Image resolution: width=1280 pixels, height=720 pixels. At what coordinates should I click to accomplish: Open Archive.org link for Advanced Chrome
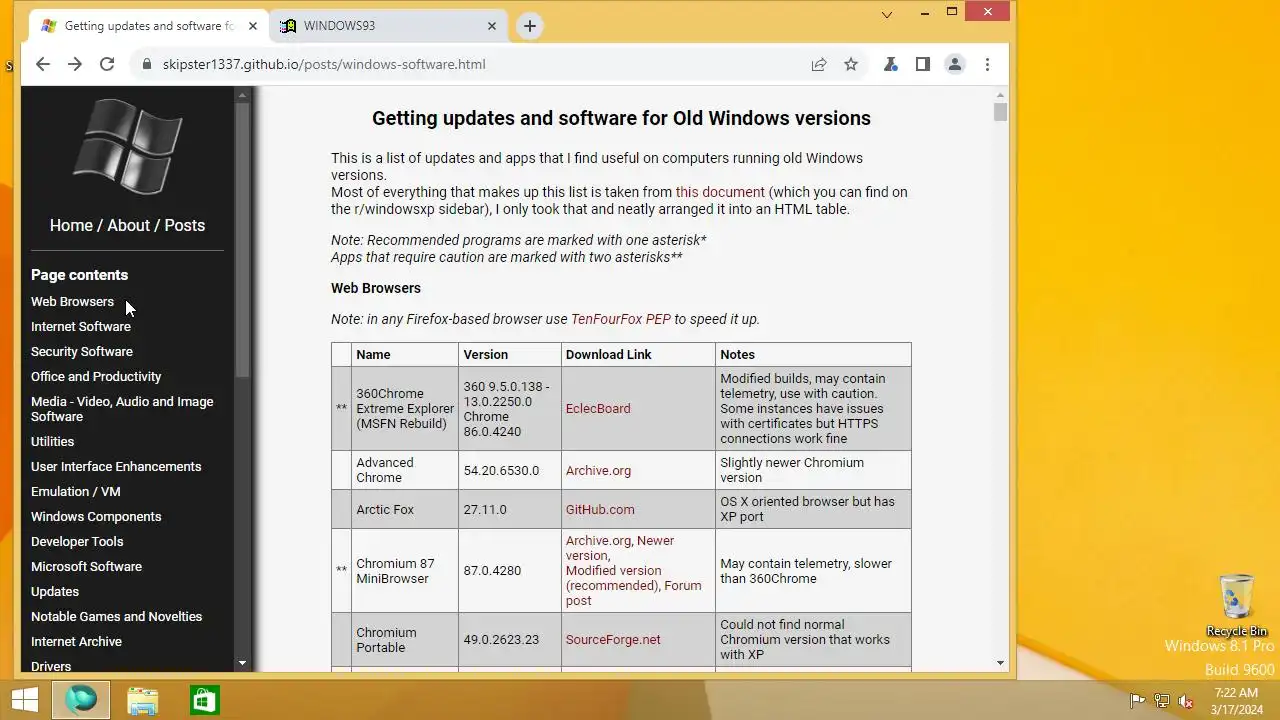coord(598,470)
